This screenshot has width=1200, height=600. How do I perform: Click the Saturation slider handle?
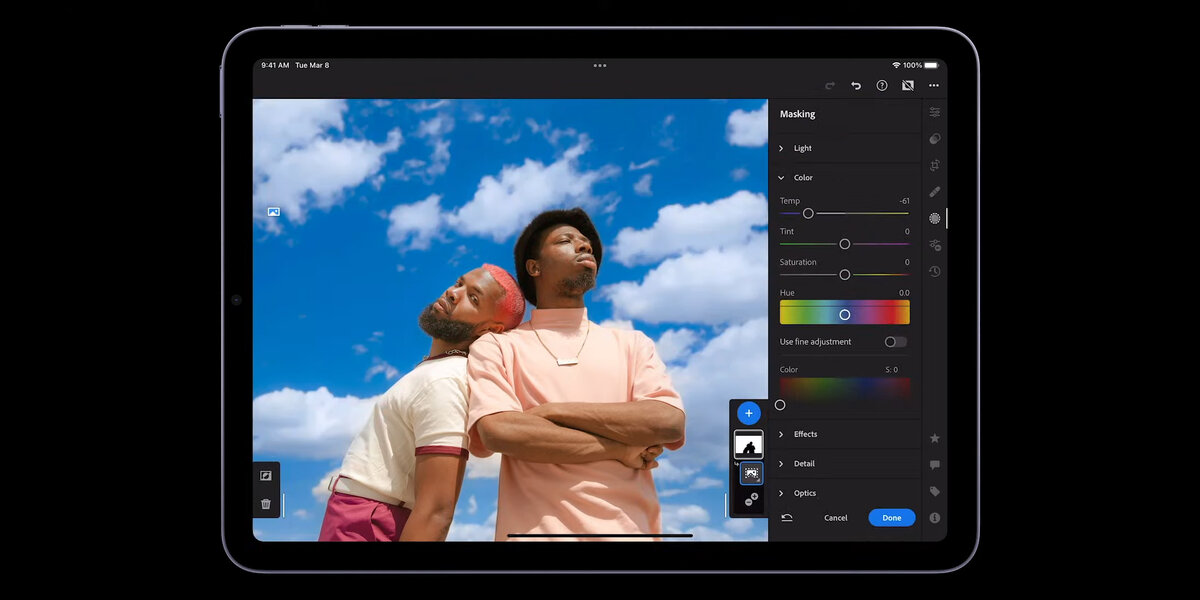click(x=845, y=274)
